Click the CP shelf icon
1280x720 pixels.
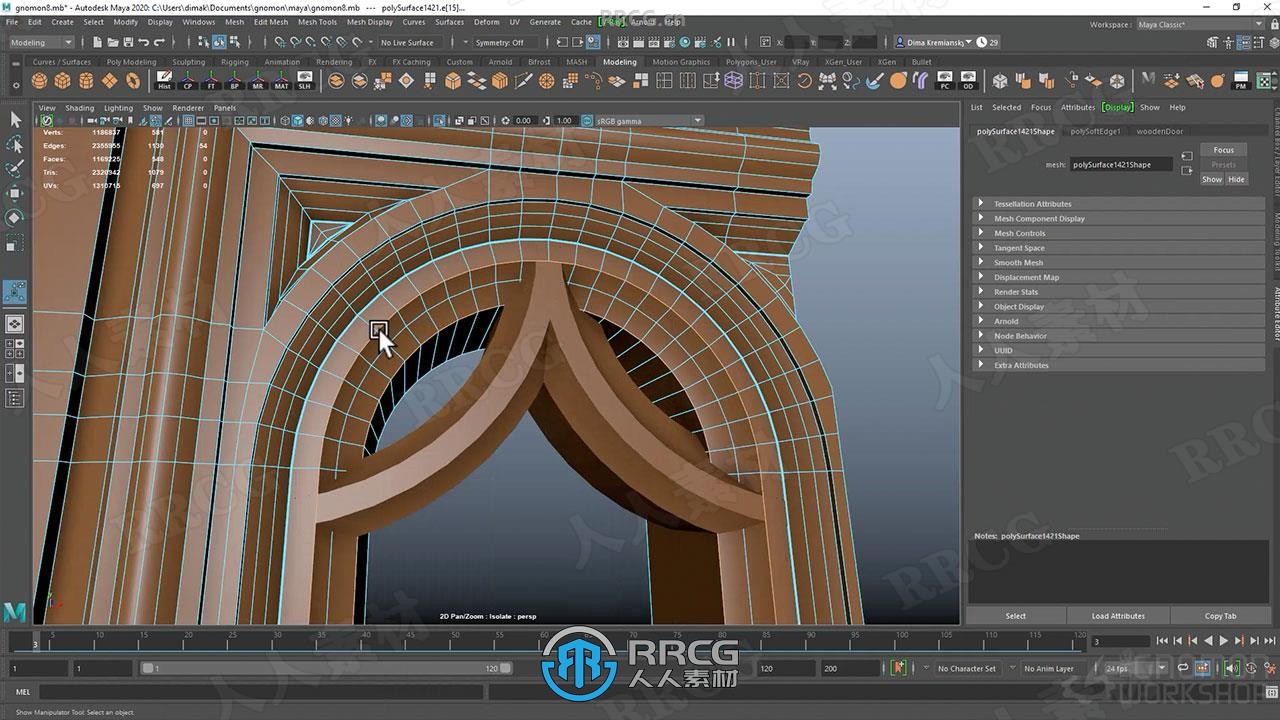[188, 81]
